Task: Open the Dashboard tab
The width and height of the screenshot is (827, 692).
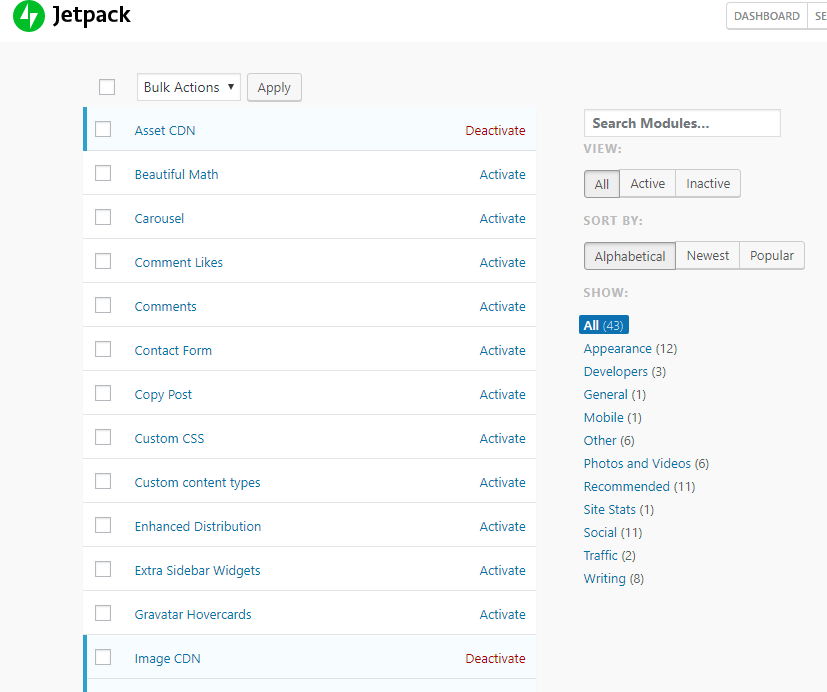Action: pos(766,16)
